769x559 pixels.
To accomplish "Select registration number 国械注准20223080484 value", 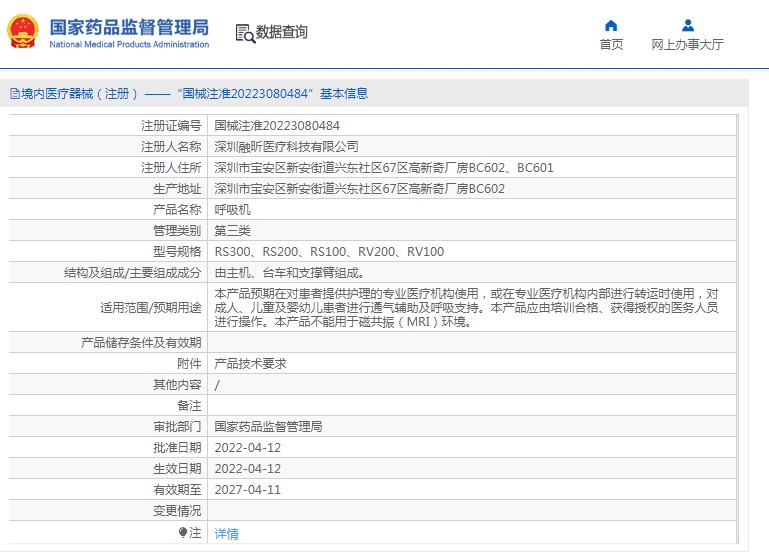I will coord(277,126).
